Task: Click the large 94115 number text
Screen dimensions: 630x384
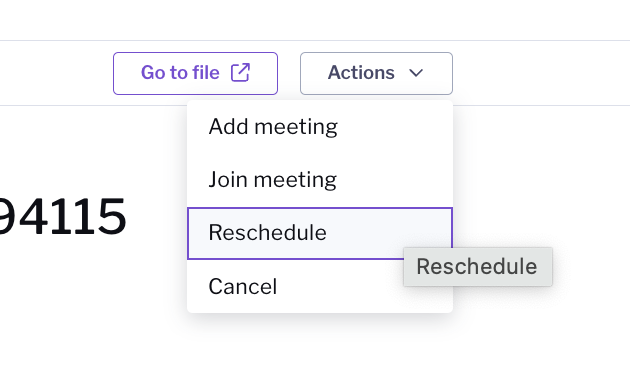Action: click(62, 217)
